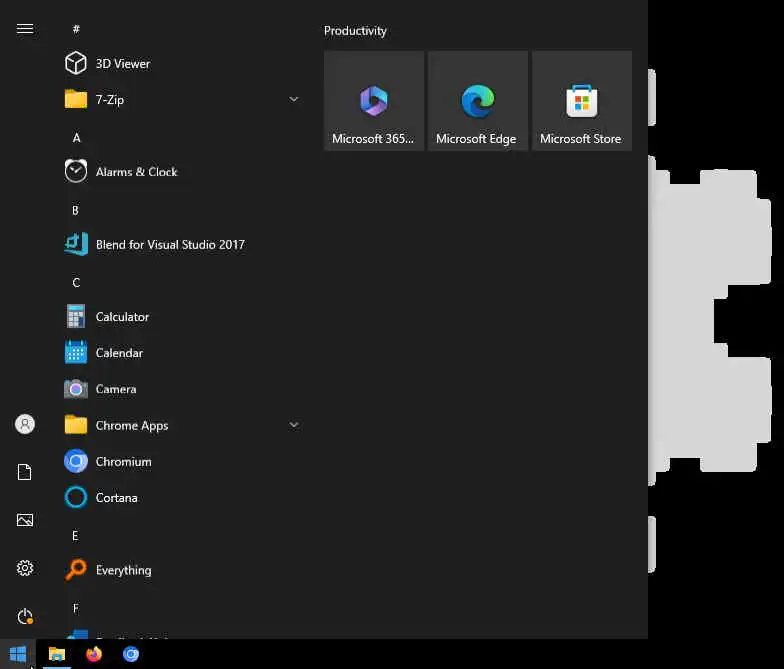The image size is (784, 669).
Task: Open the Microsoft Store tile
Action: pos(582,100)
